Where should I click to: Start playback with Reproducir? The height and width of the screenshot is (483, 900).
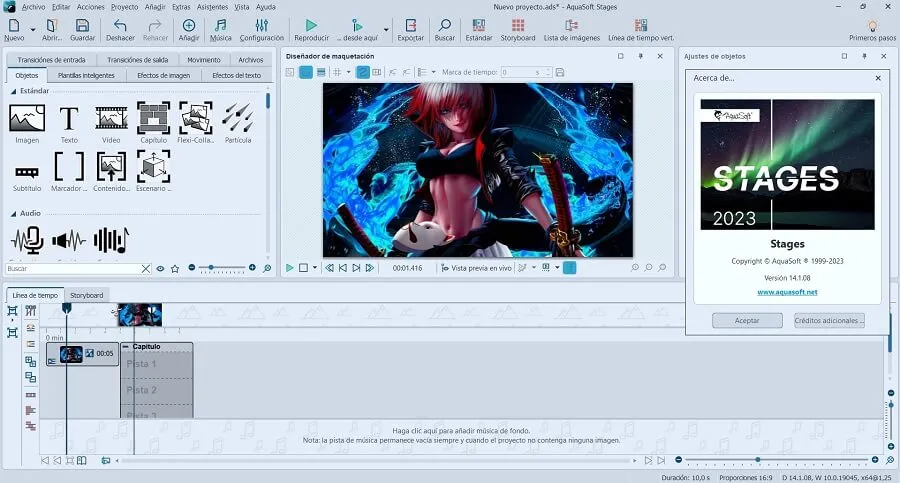pyautogui.click(x=311, y=30)
